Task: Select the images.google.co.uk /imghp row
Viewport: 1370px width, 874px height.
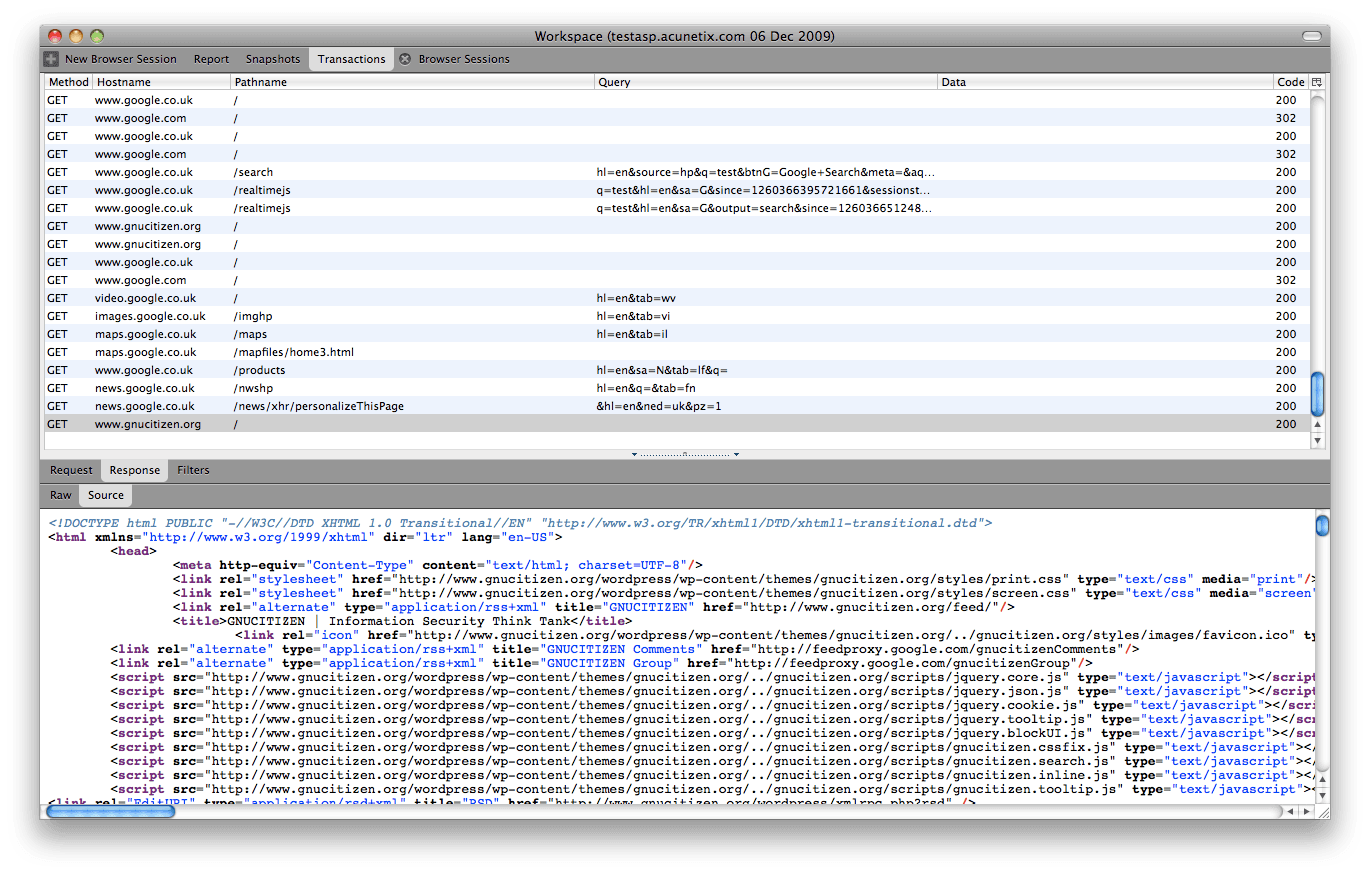Action: [677, 316]
